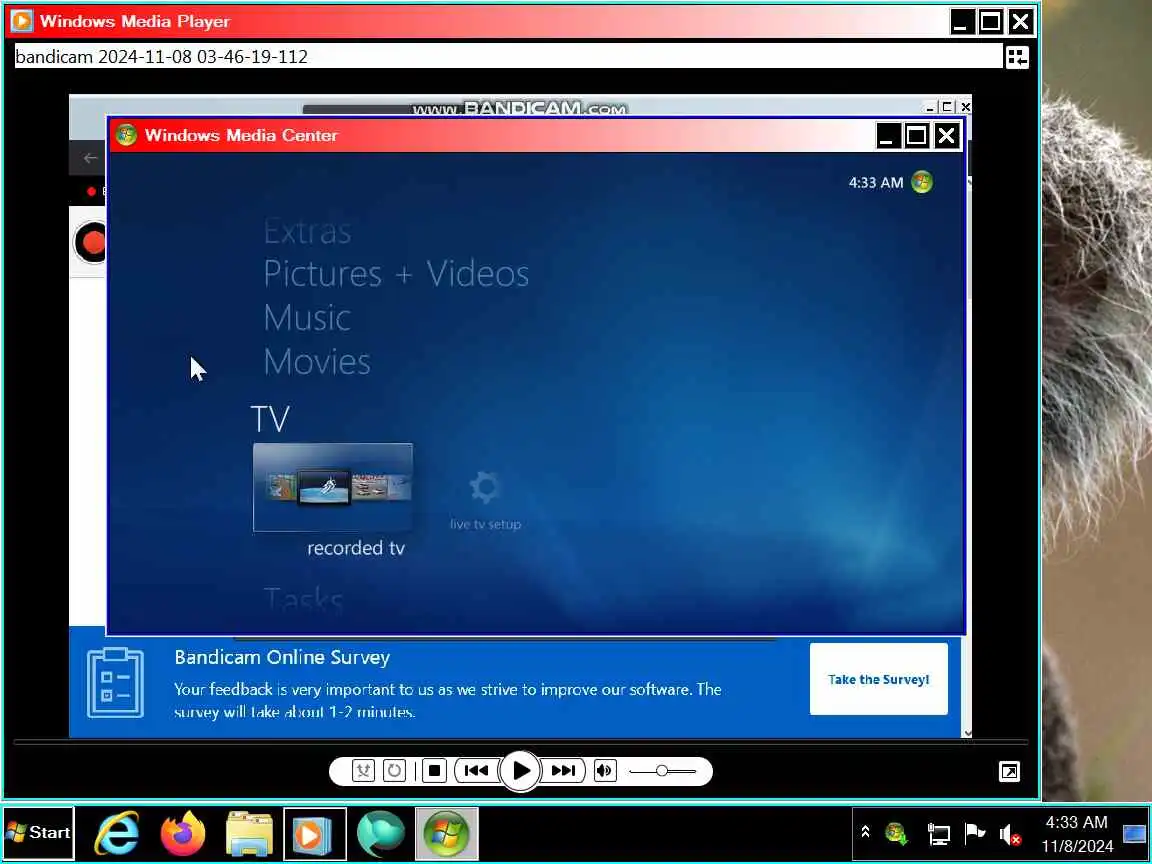
Task: Click the Bandicam window back arrow
Action: (90, 158)
